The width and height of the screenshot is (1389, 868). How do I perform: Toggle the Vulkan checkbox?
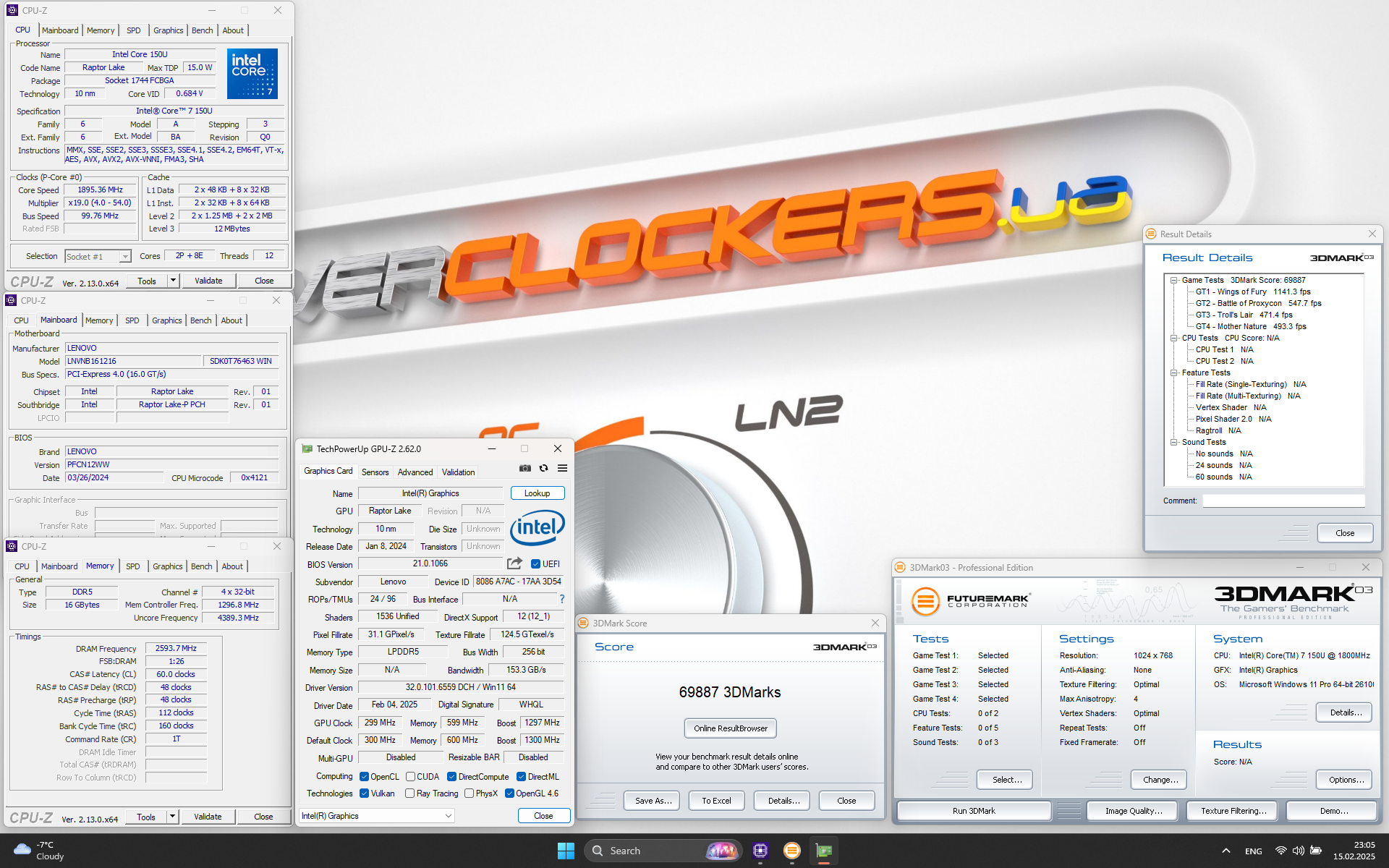[365, 793]
